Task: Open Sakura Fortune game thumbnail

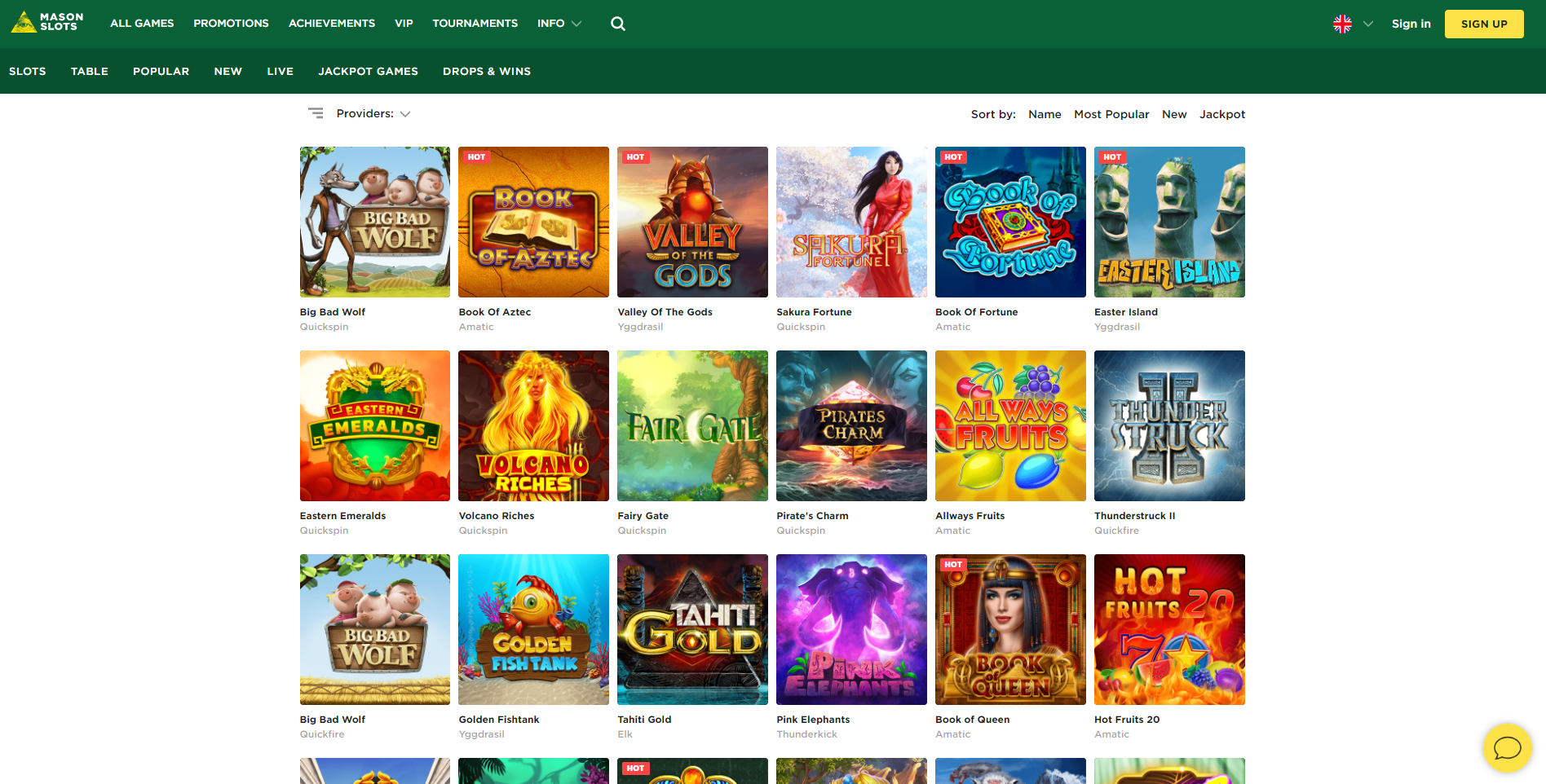Action: (x=852, y=222)
